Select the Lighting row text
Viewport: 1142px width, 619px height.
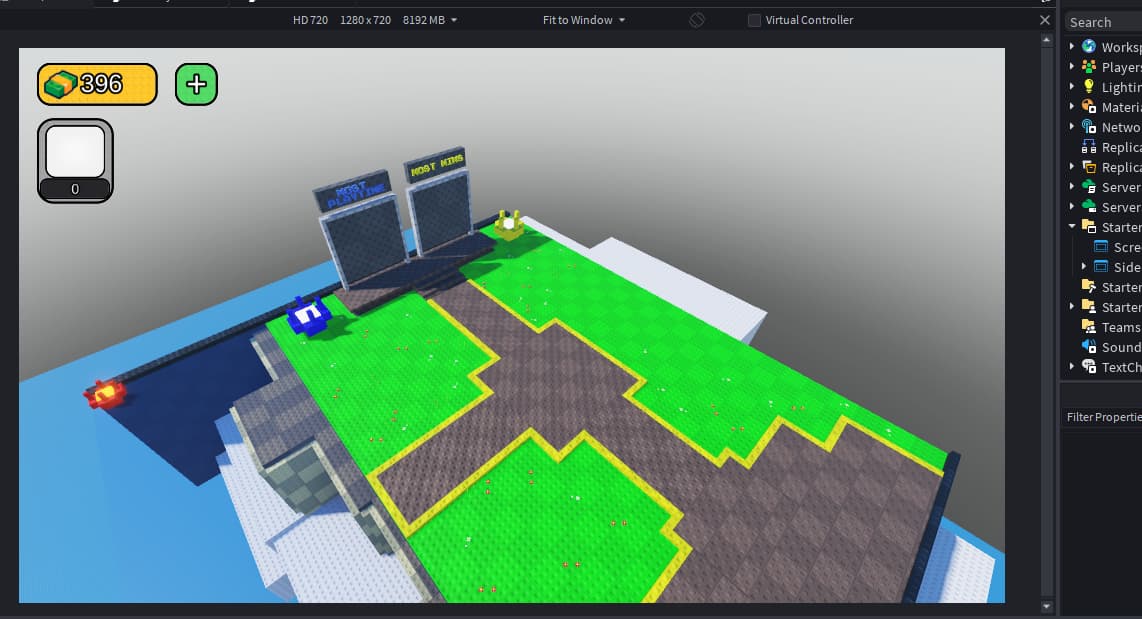(1122, 87)
